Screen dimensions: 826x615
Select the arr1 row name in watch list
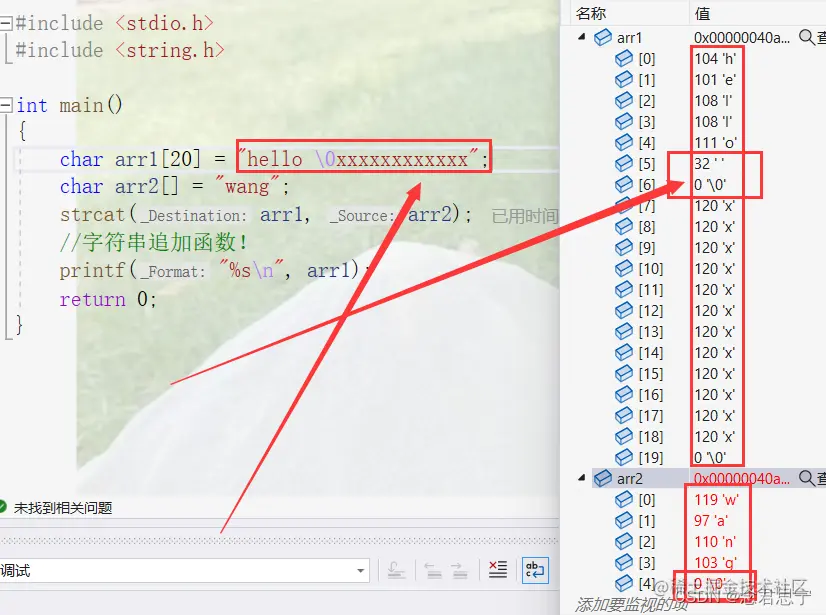point(630,38)
